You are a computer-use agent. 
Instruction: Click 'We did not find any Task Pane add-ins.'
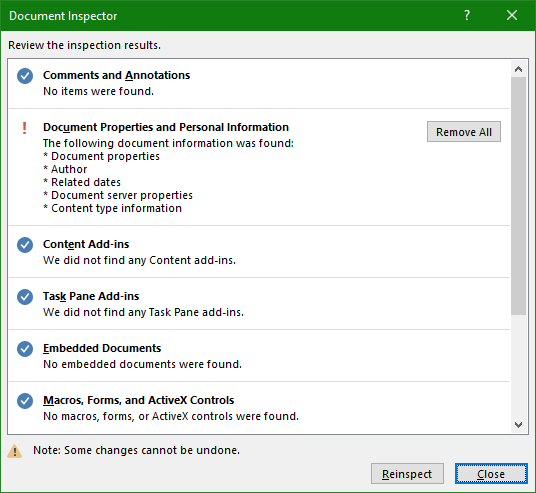(x=144, y=312)
